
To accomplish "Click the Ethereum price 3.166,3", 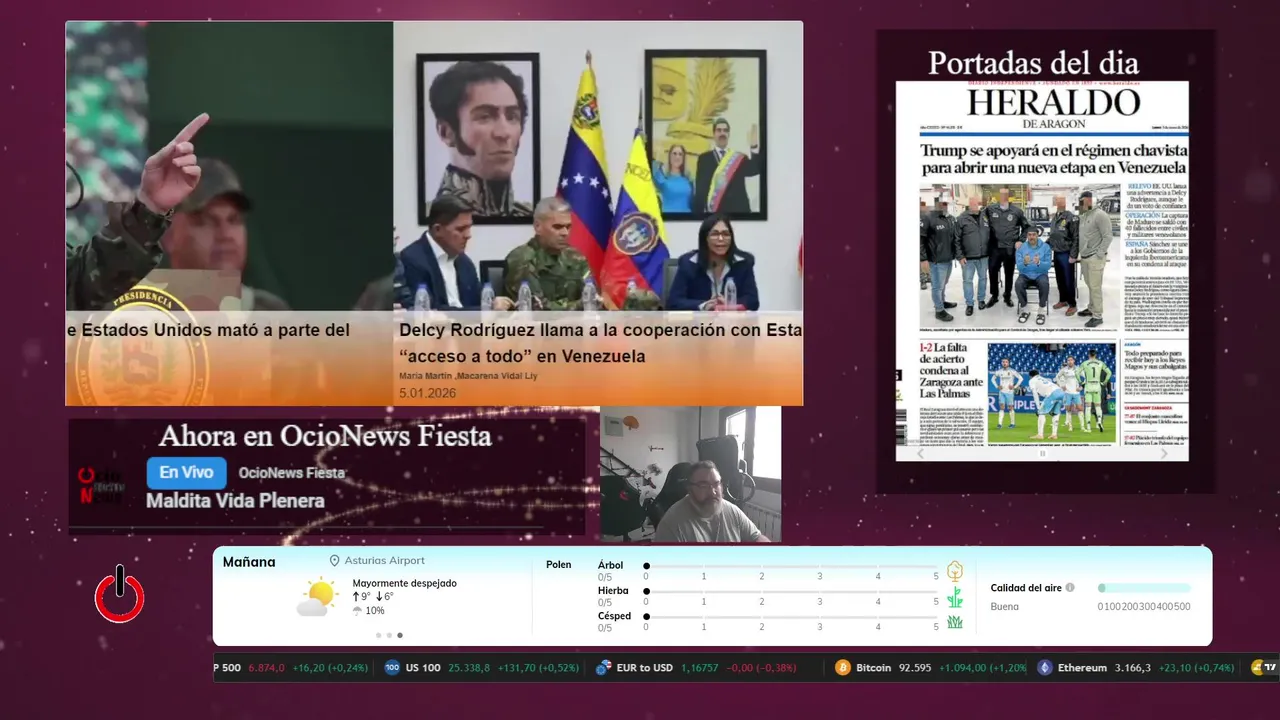I will tap(1133, 668).
